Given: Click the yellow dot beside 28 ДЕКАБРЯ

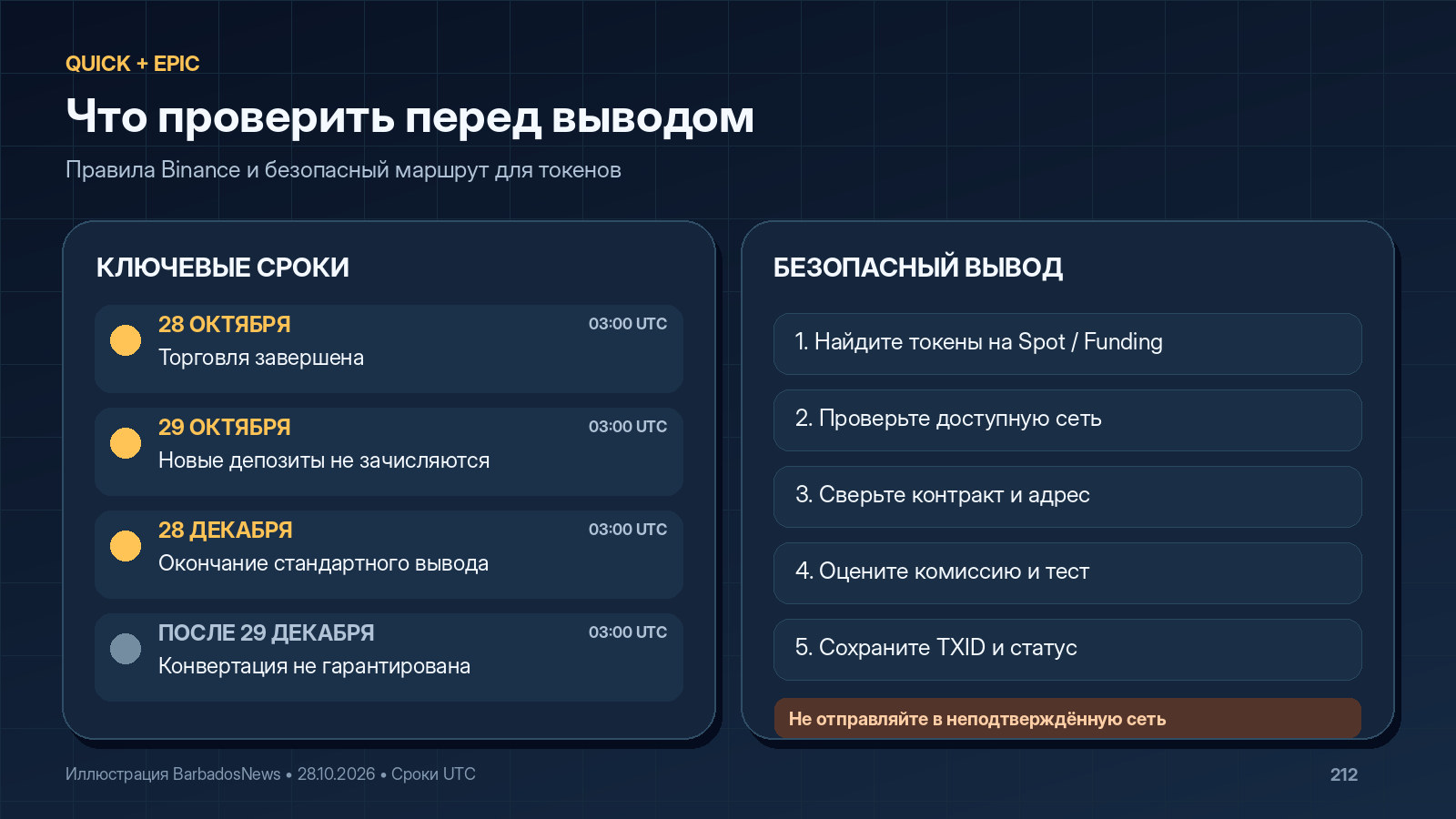Looking at the screenshot, I should click(126, 545).
